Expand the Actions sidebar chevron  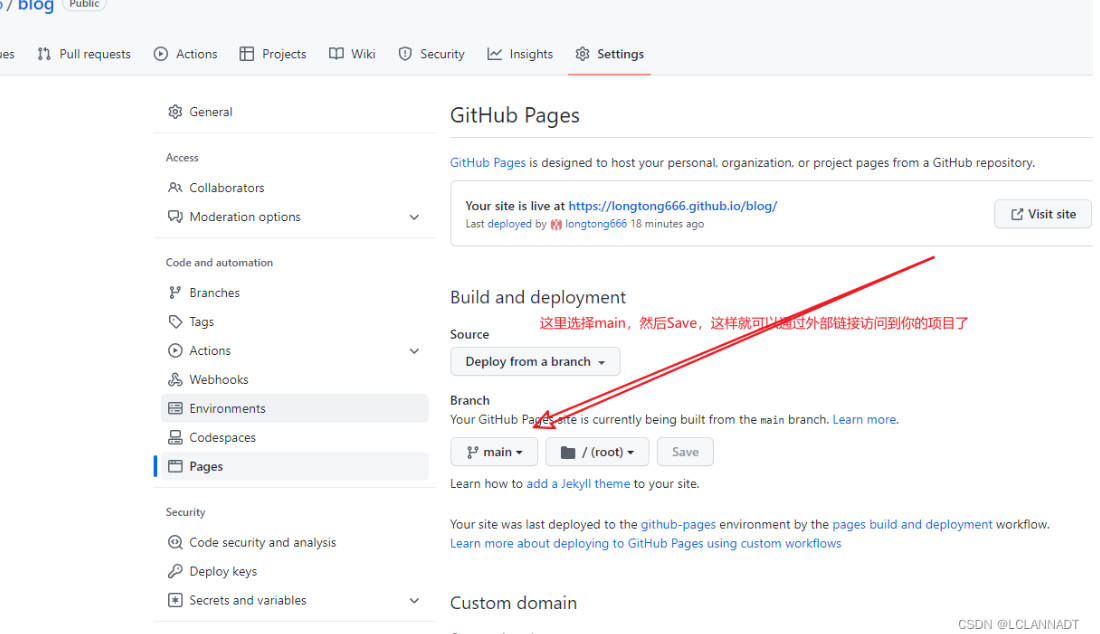pyautogui.click(x=414, y=351)
